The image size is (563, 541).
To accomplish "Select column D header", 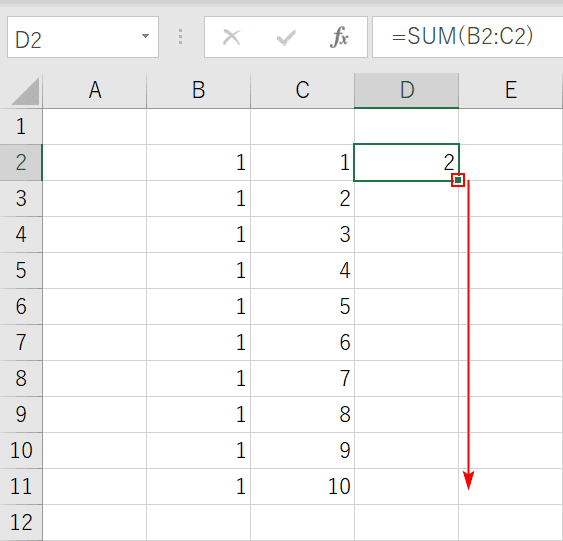I will 406,90.
